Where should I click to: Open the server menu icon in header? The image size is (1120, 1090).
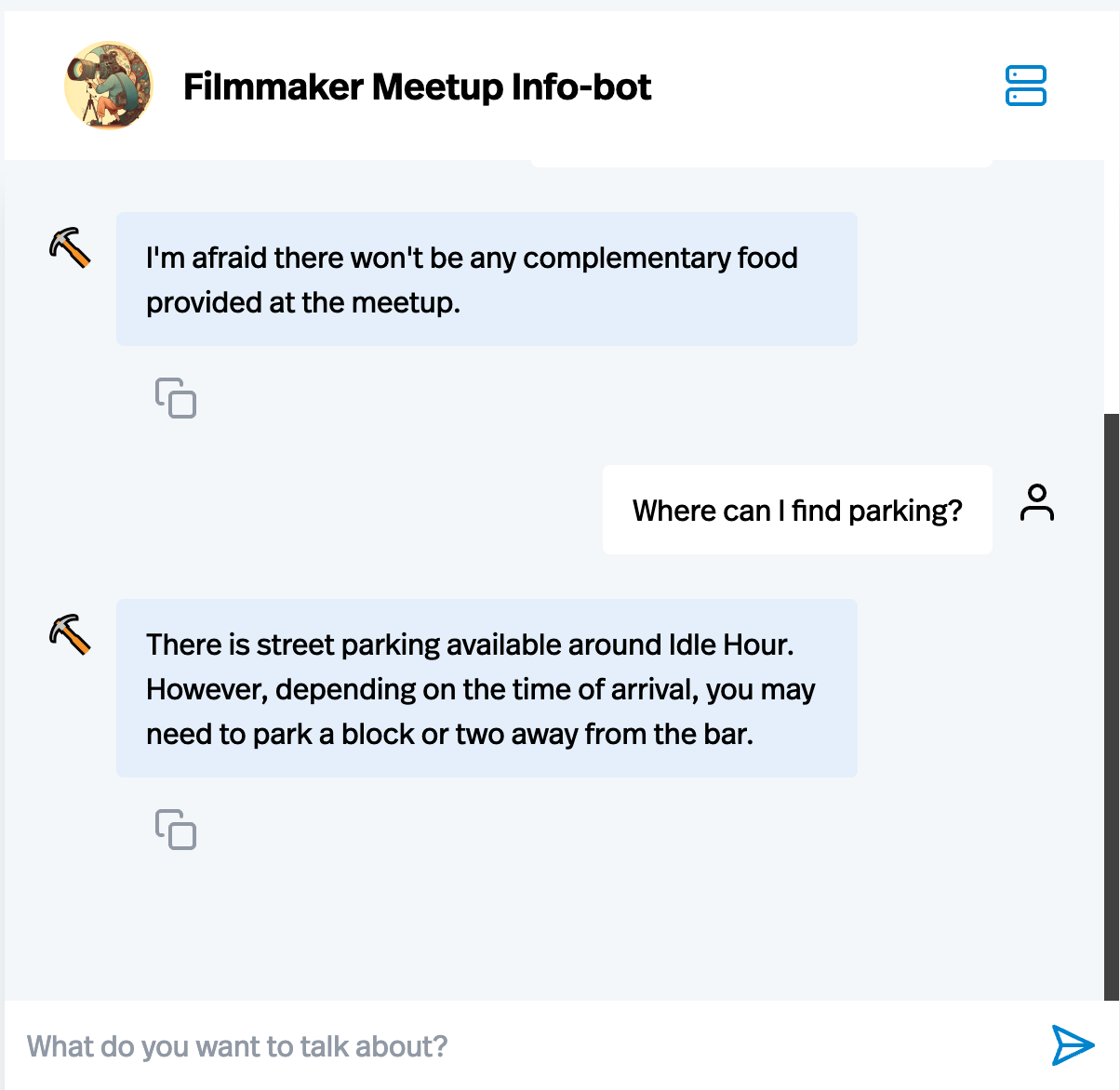[x=1025, y=86]
